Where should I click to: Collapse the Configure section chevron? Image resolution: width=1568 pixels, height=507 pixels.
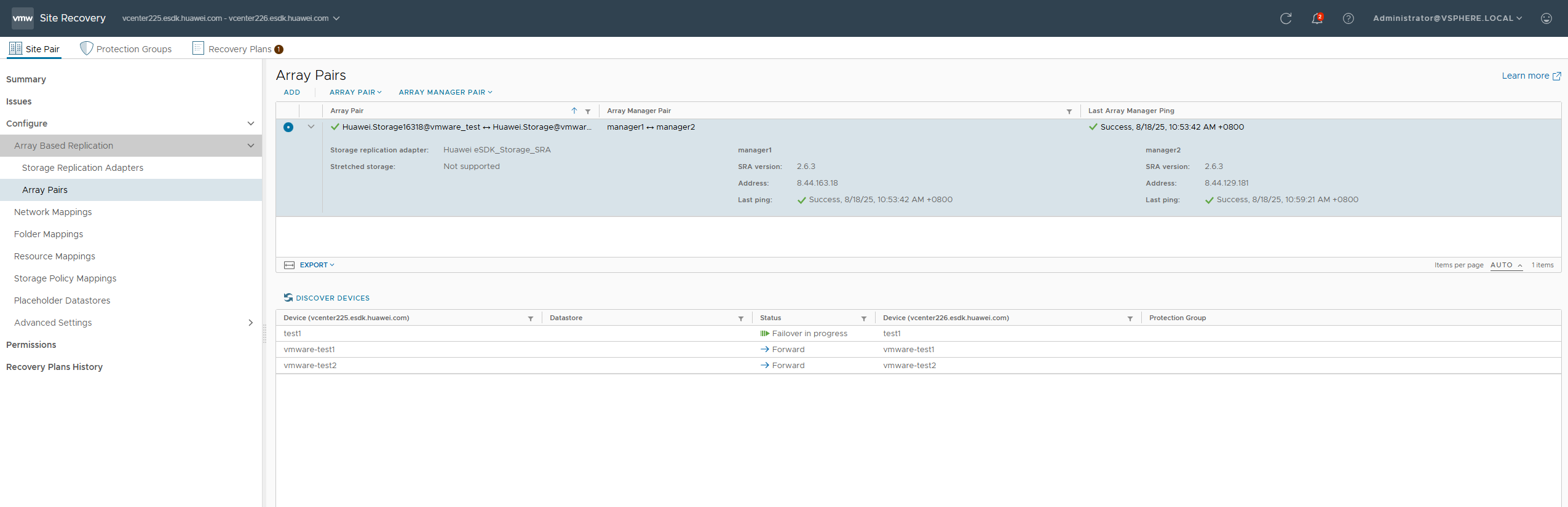click(x=251, y=124)
